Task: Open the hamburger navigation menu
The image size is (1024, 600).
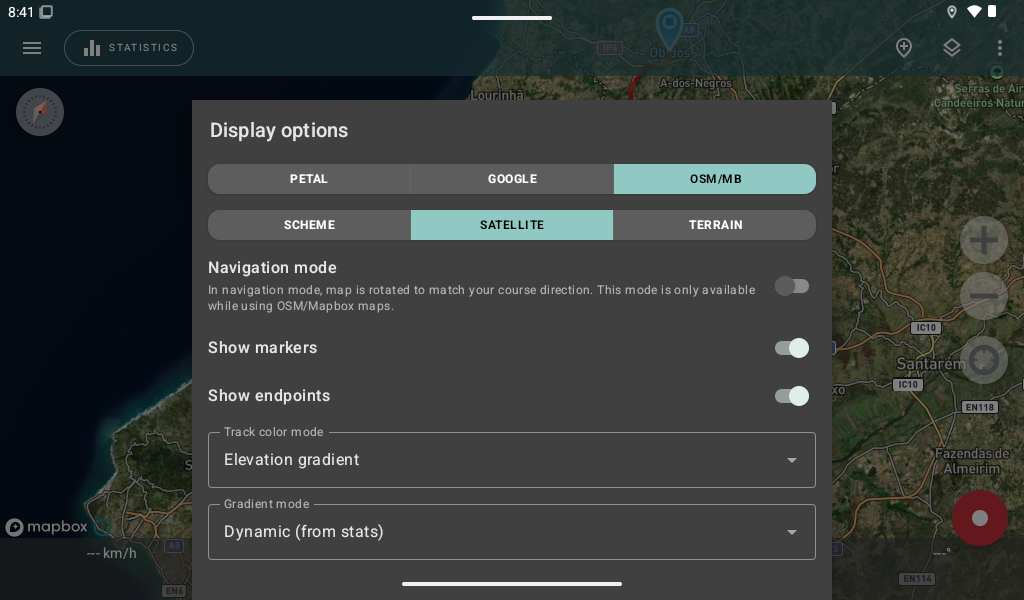Action: pos(32,48)
